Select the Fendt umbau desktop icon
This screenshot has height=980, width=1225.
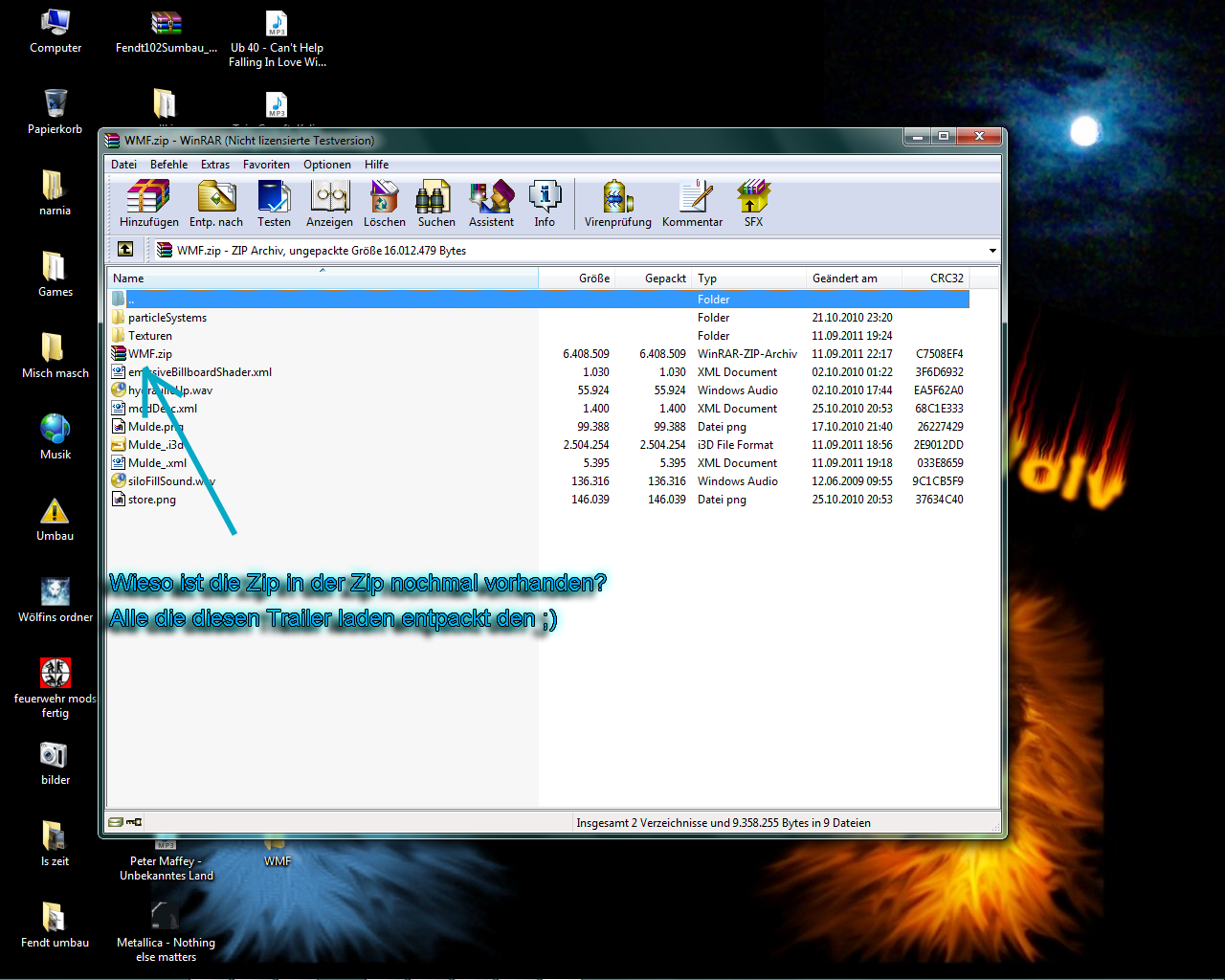(x=56, y=925)
